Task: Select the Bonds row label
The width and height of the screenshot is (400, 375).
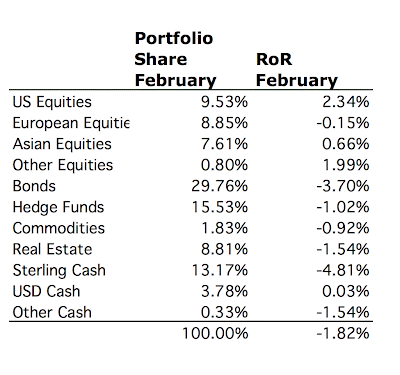Action: pos(34,186)
